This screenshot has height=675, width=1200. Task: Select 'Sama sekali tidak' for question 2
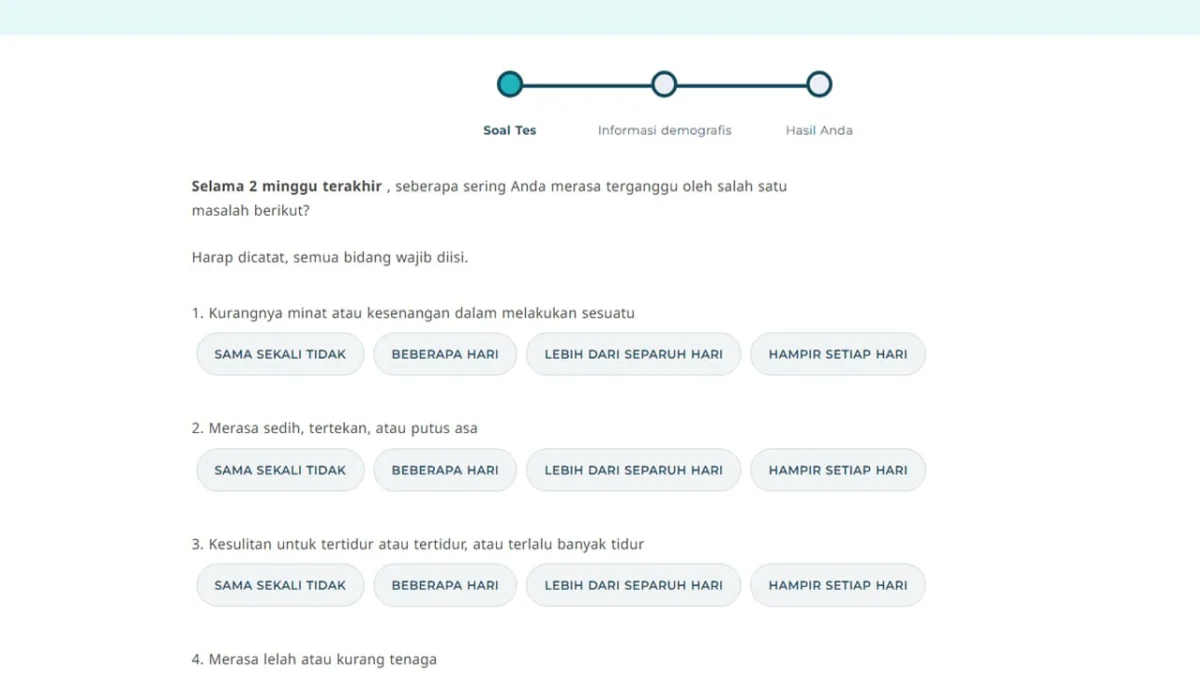280,470
